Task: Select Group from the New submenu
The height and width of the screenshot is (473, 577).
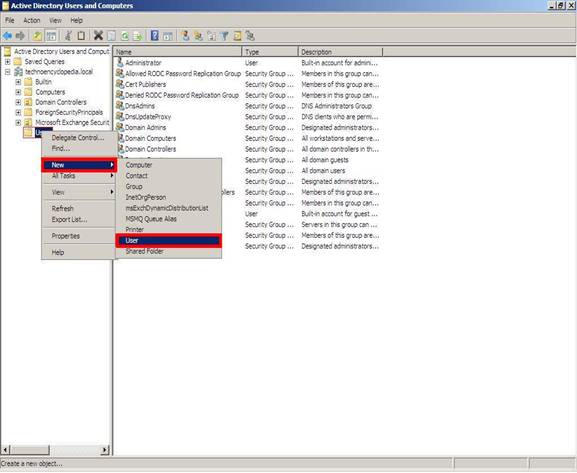Action: click(x=169, y=186)
